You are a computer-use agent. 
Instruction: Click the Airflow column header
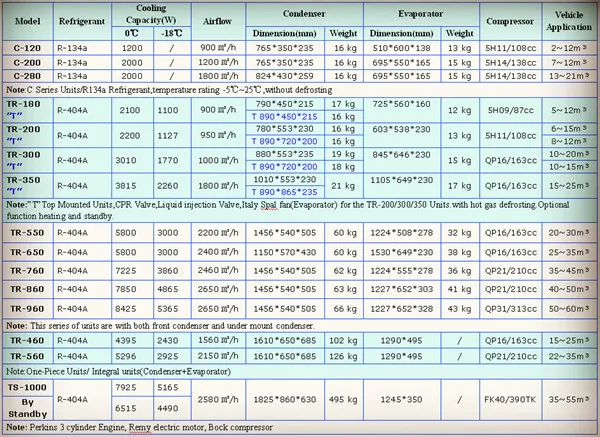pos(216,21)
